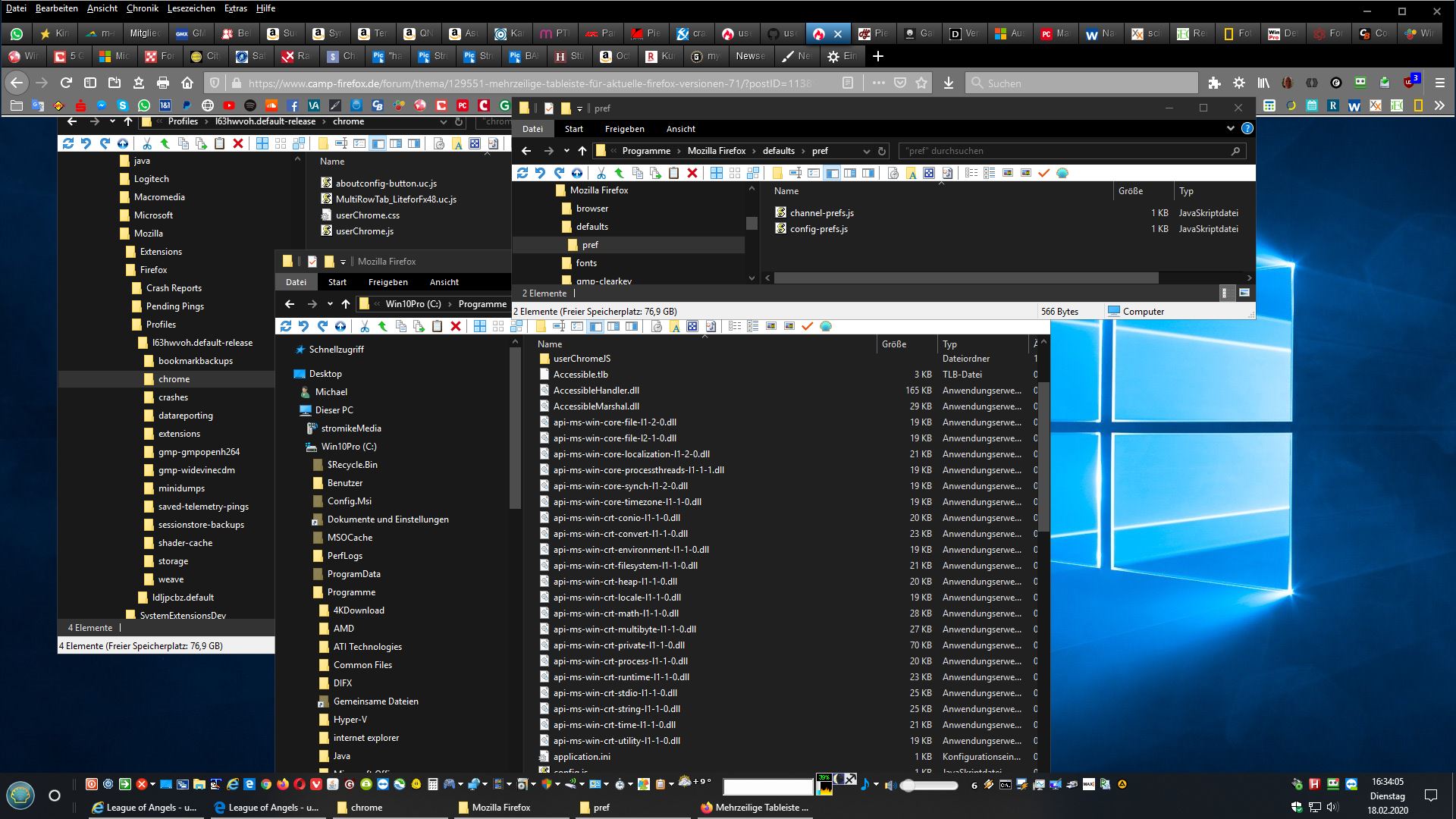Click the Firefox reload page button
Viewport: 1456px width, 819px height.
coord(66,83)
